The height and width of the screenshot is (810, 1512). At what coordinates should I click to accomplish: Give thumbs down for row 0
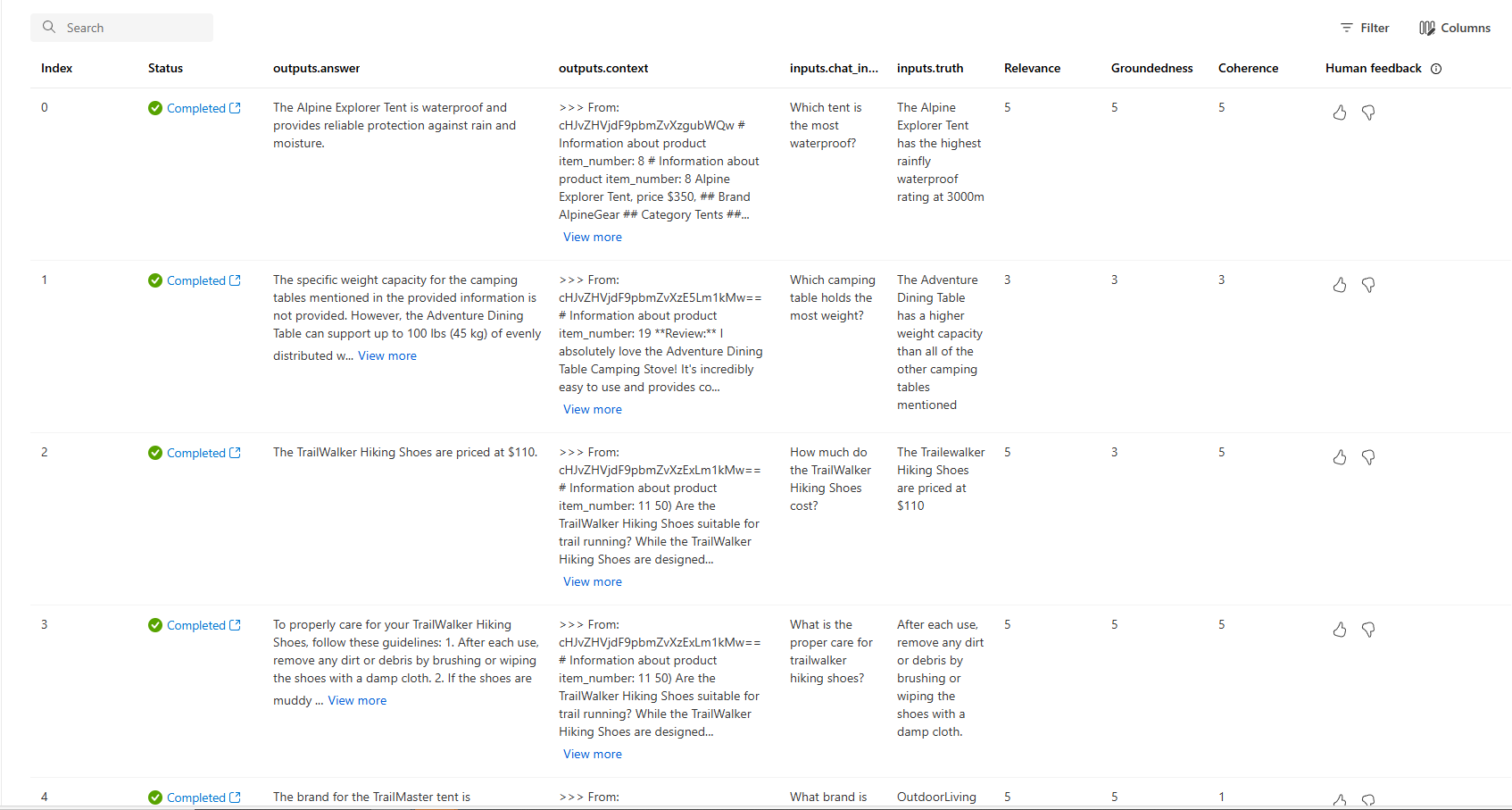(x=1368, y=113)
